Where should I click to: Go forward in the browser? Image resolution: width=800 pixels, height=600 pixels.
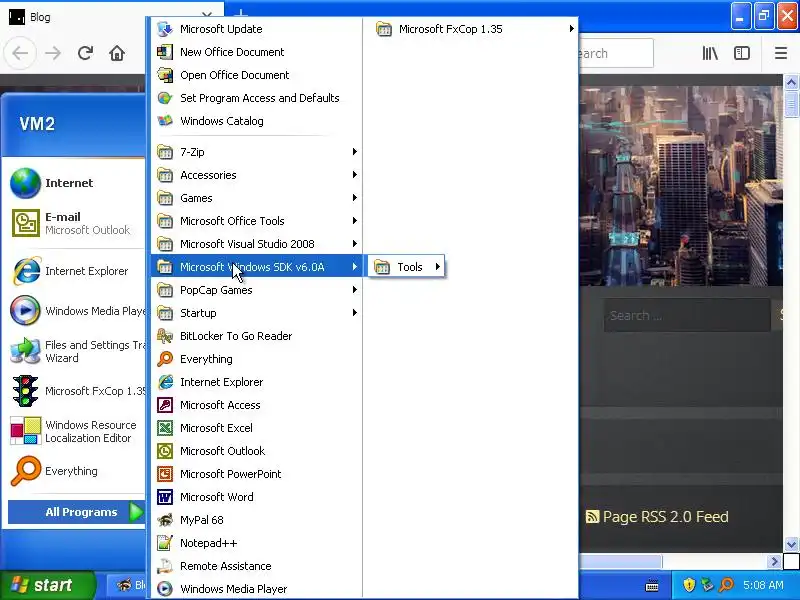(53, 53)
